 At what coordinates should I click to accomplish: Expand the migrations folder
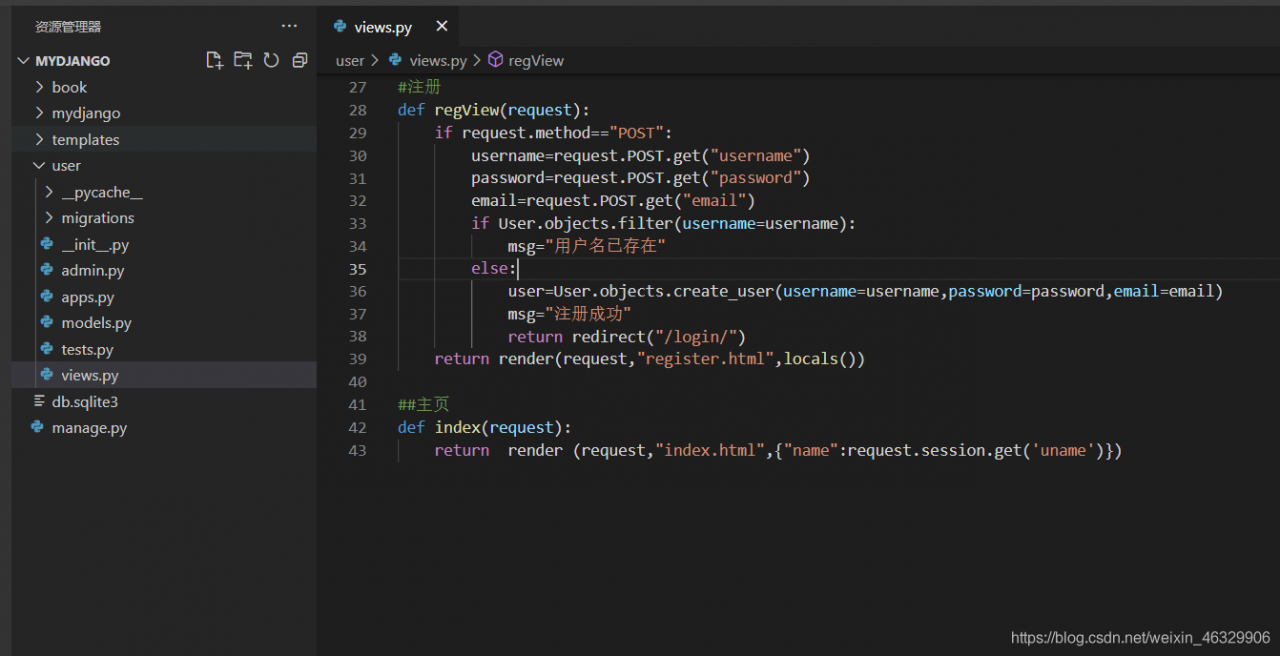point(97,218)
